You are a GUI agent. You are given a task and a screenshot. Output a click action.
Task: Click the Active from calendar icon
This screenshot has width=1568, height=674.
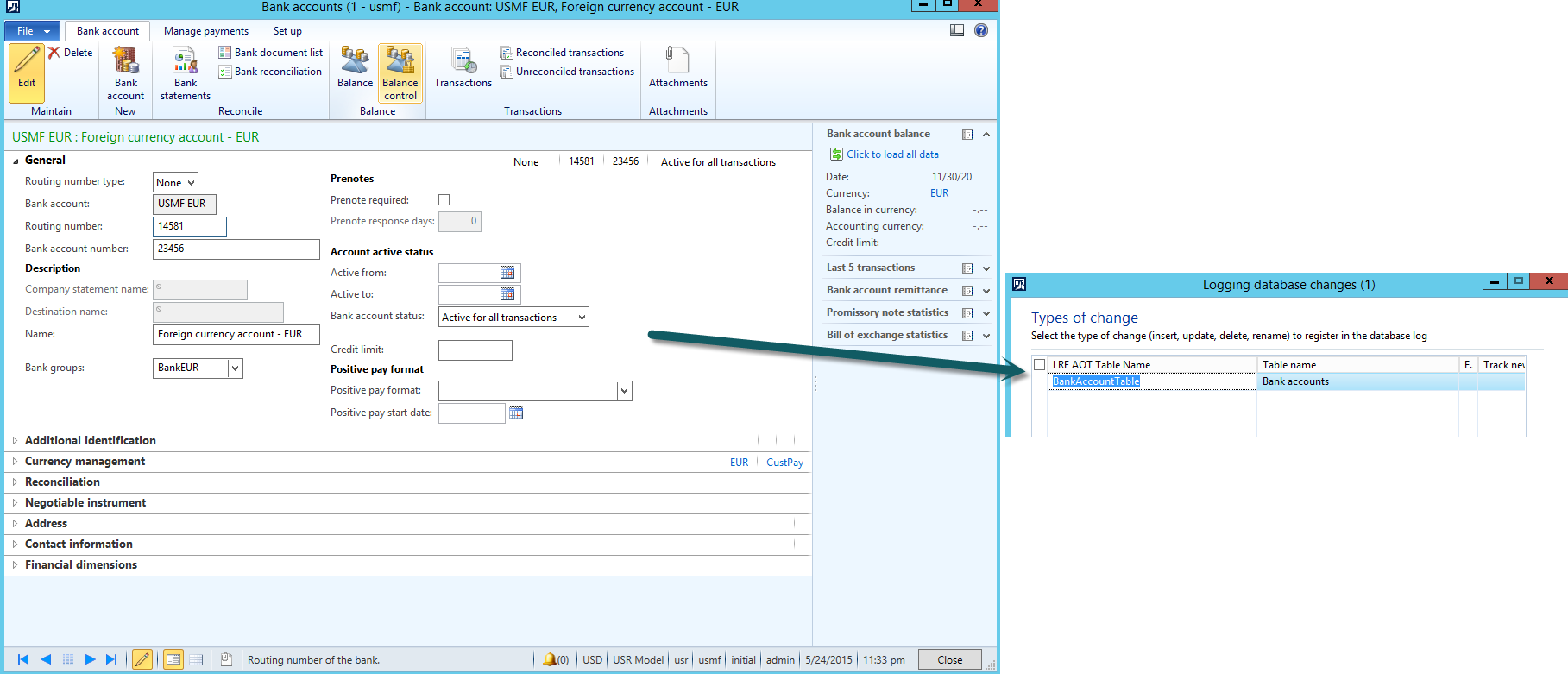(507, 273)
